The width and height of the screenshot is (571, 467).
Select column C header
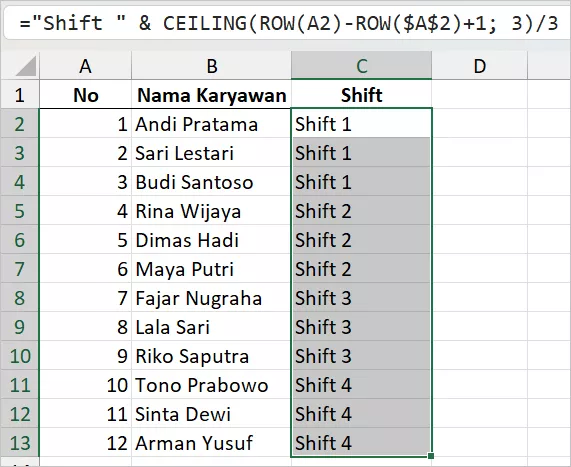tap(361, 66)
